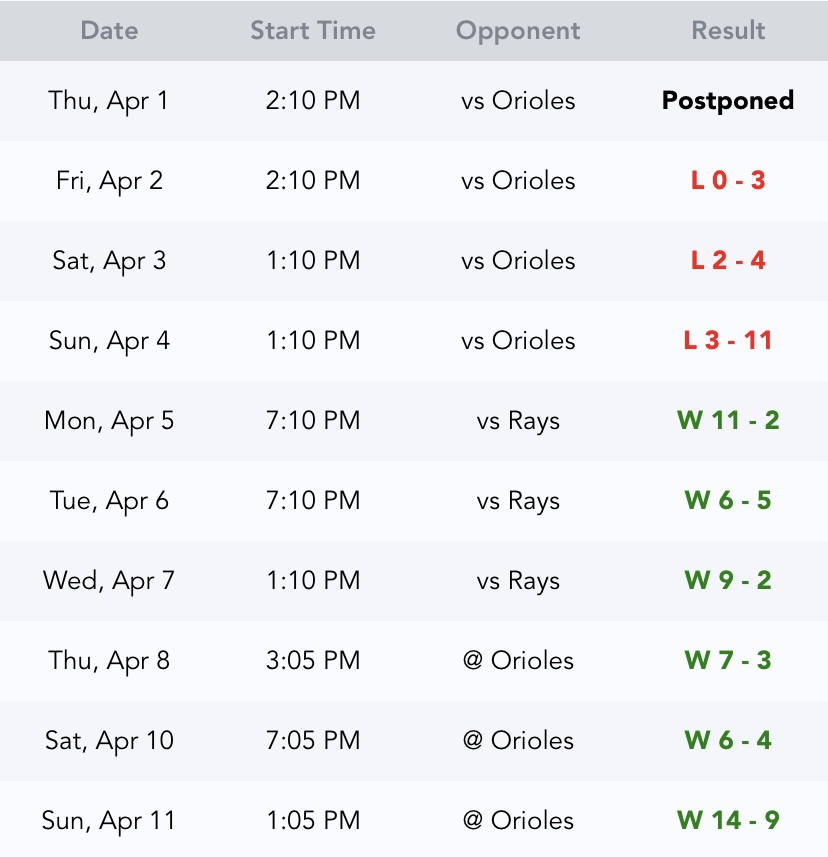Image resolution: width=828 pixels, height=857 pixels.
Task: Select the 7:05 PM start time cell
Action: tap(313, 740)
